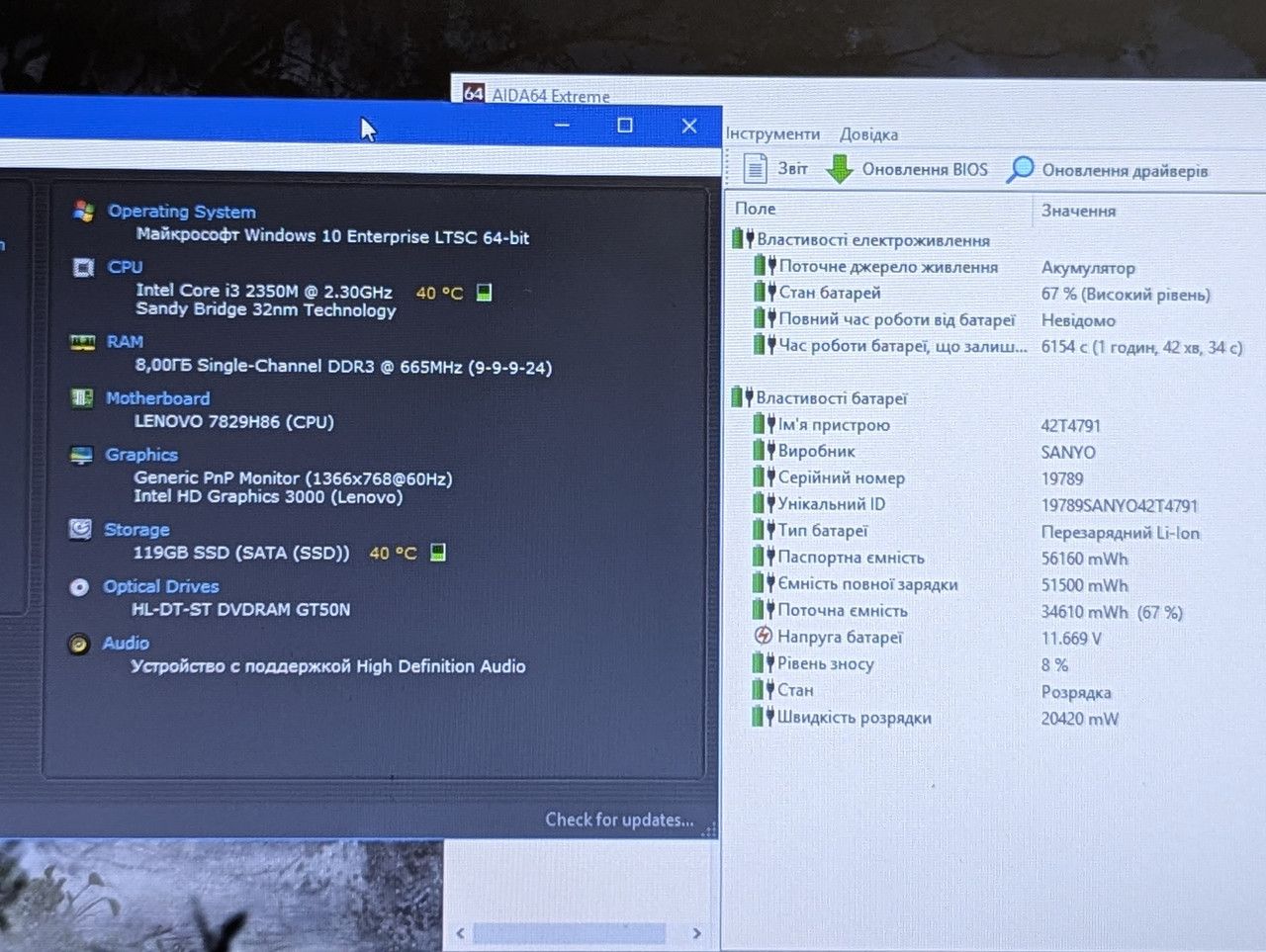Open the RAM section link in Speccy
The image size is (1266, 952).
[125, 342]
